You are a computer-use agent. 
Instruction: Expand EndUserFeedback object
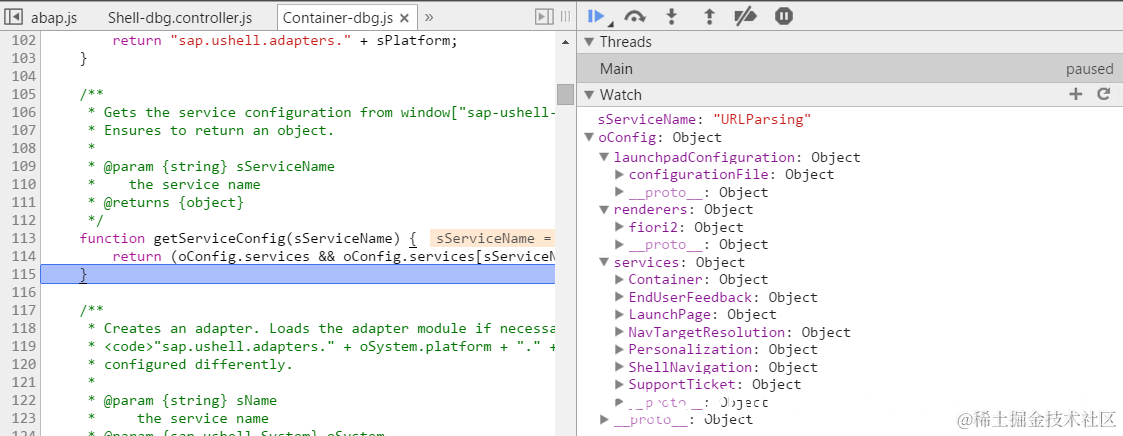620,297
